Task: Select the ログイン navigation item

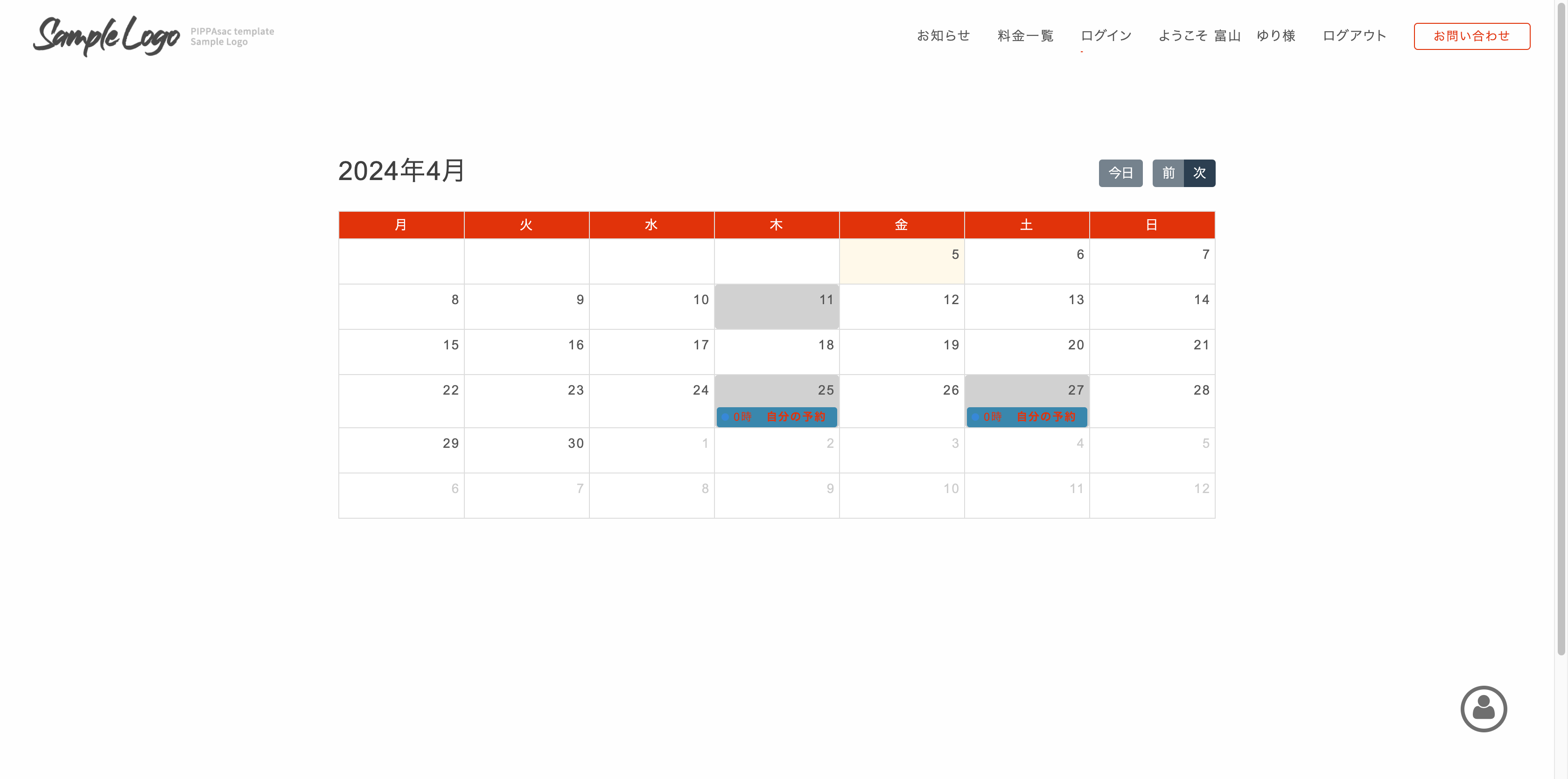Action: point(1106,36)
